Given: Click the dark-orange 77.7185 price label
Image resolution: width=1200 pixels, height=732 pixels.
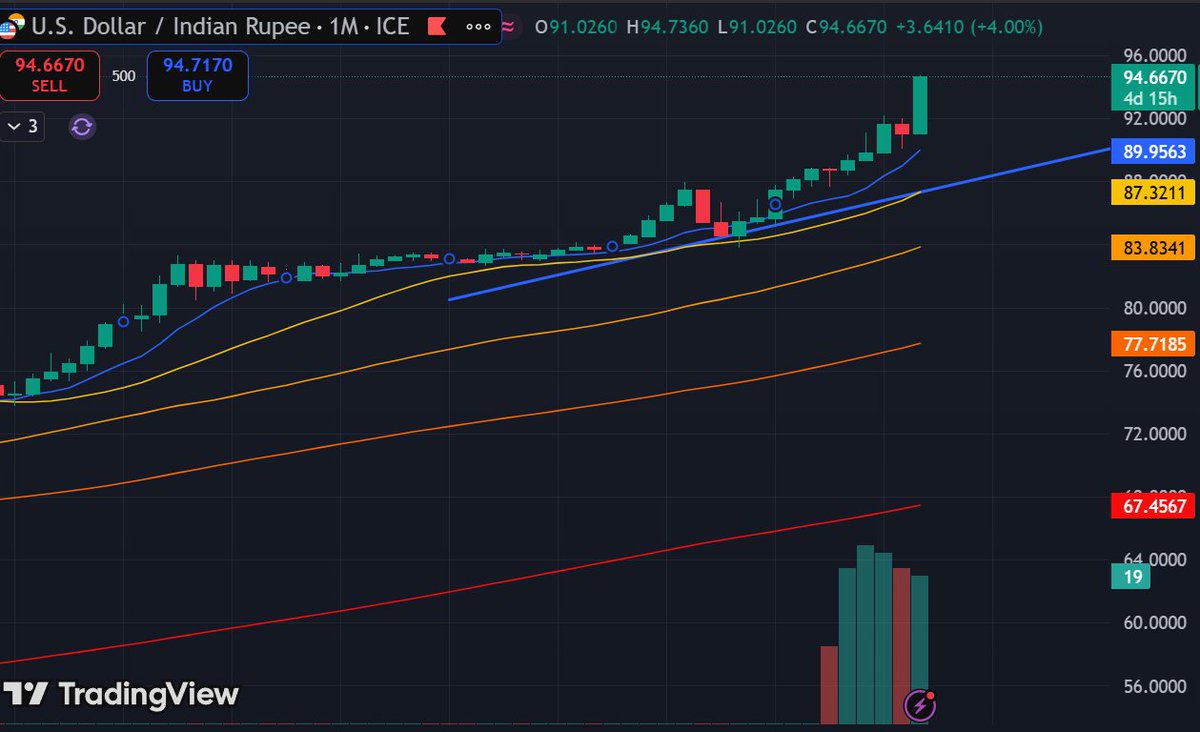Looking at the screenshot, I should (x=1154, y=345).
